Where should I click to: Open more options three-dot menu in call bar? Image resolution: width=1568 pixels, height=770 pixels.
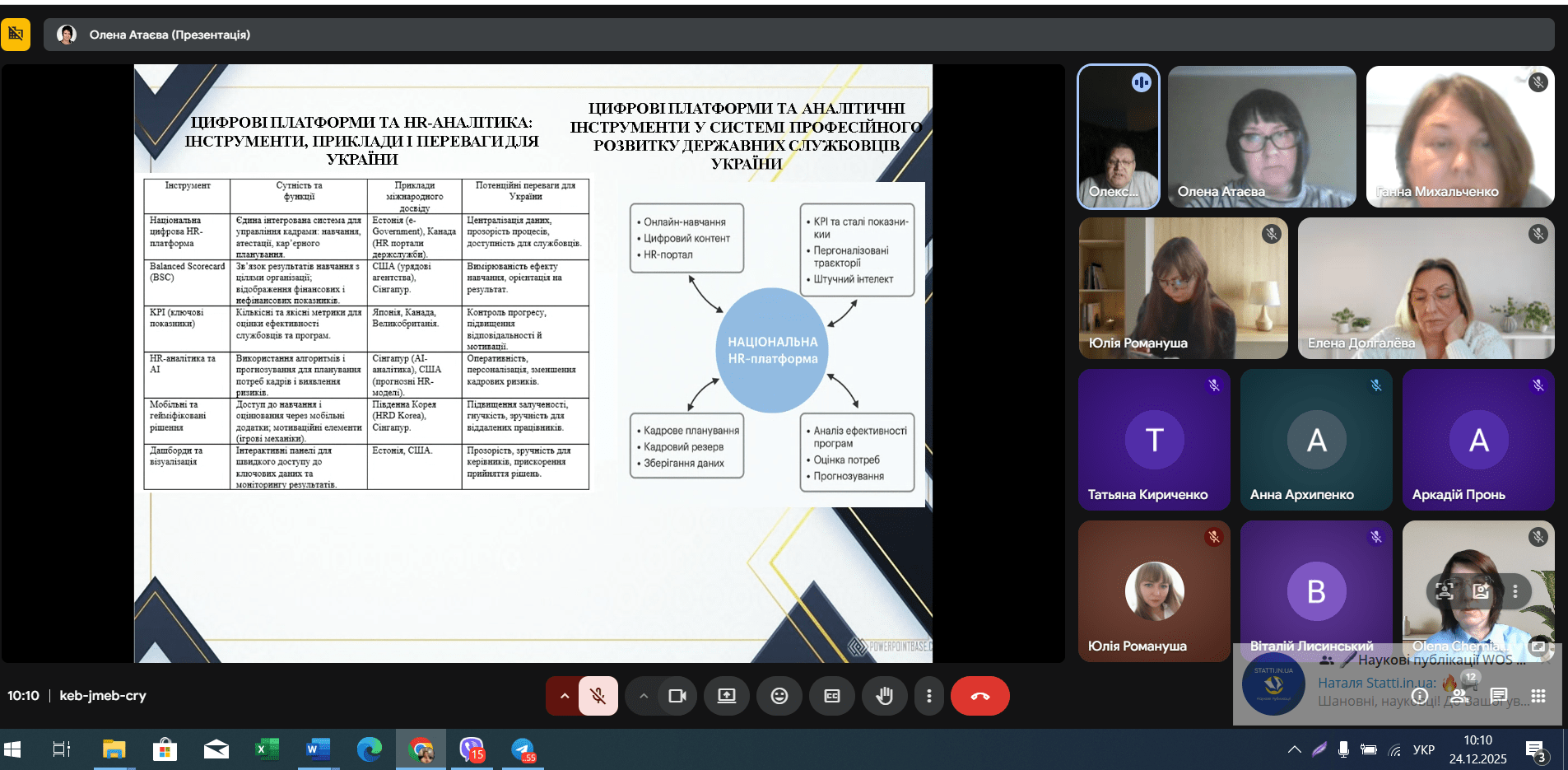[x=929, y=696]
